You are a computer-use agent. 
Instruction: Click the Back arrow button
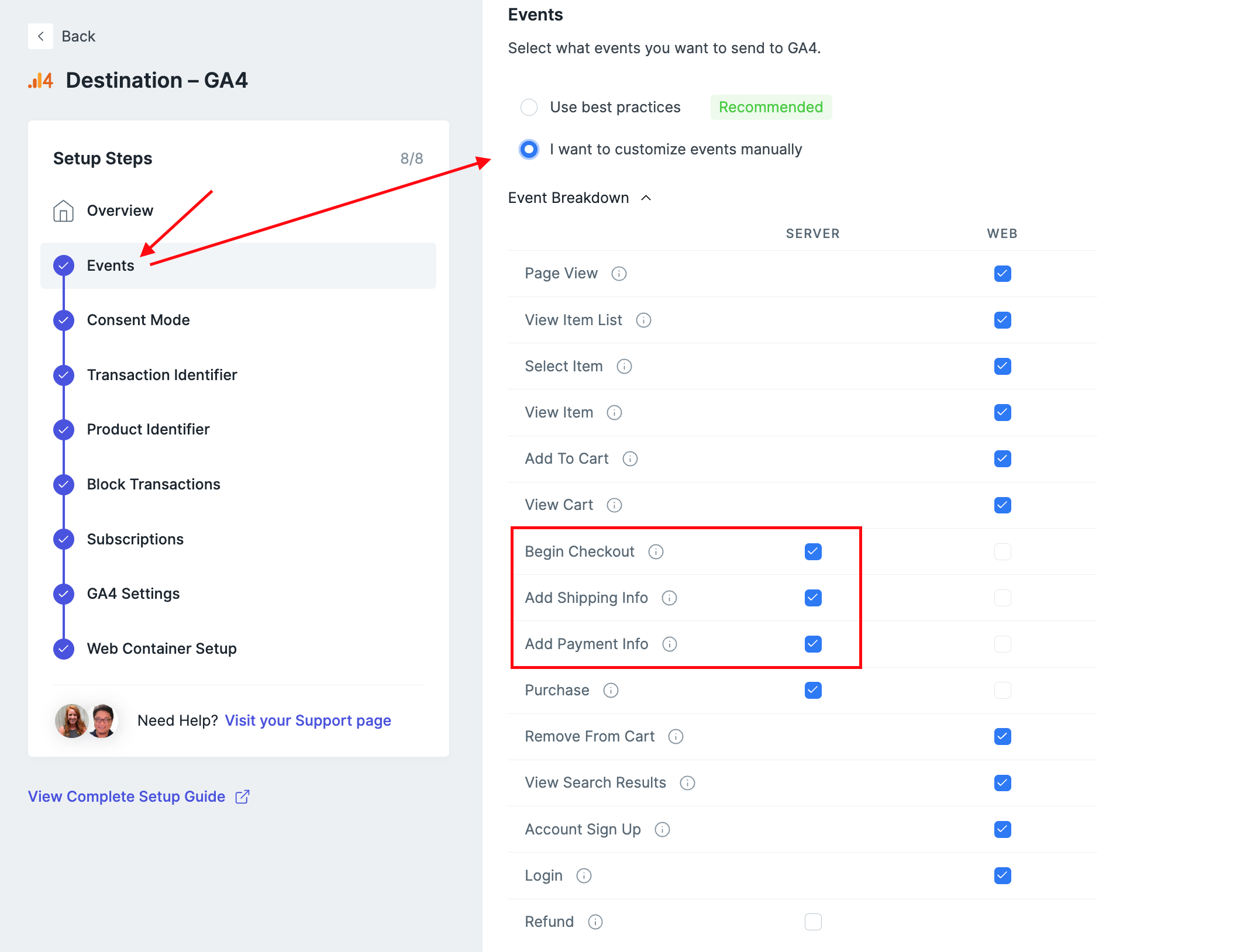pos(40,36)
